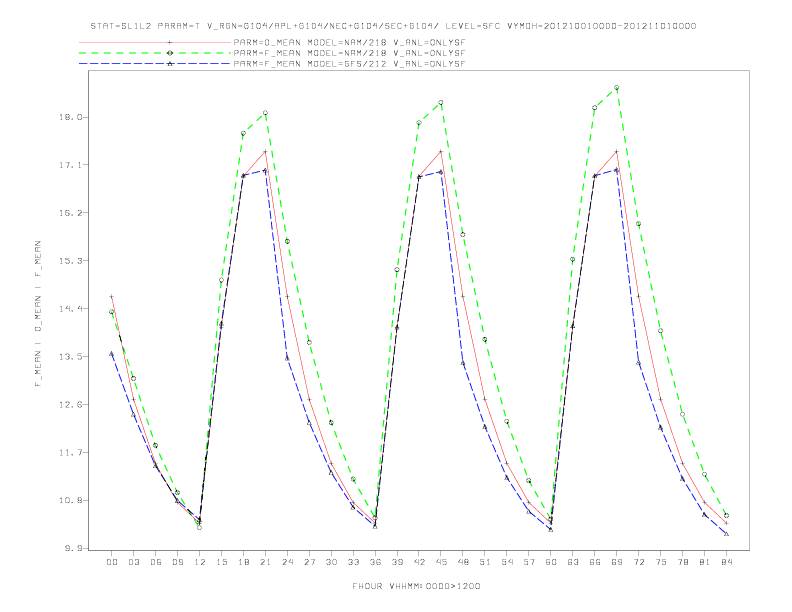Click the x-axis hour label 66
Image resolution: width=792 pixels, height=612 pixels.
click(595, 562)
